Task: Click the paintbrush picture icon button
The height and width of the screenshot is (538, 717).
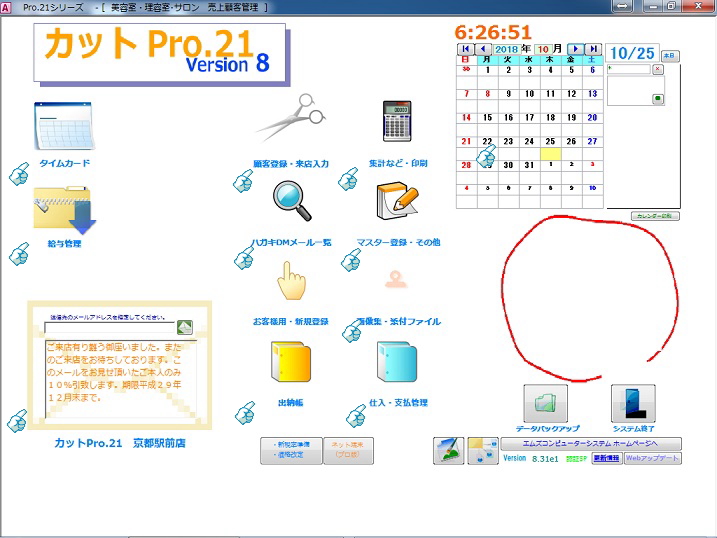Action: click(x=448, y=451)
